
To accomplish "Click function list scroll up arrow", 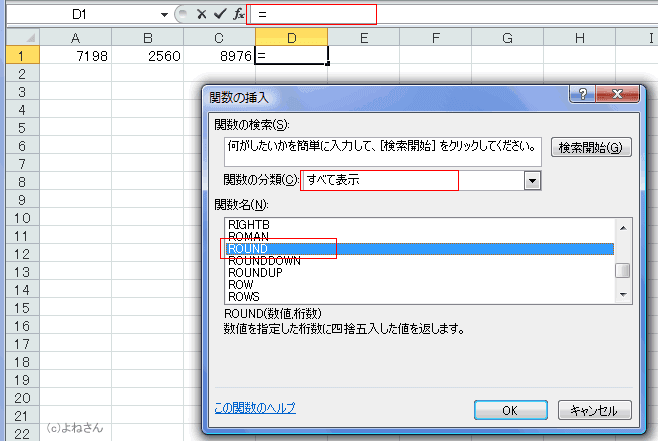I will 623,228.
